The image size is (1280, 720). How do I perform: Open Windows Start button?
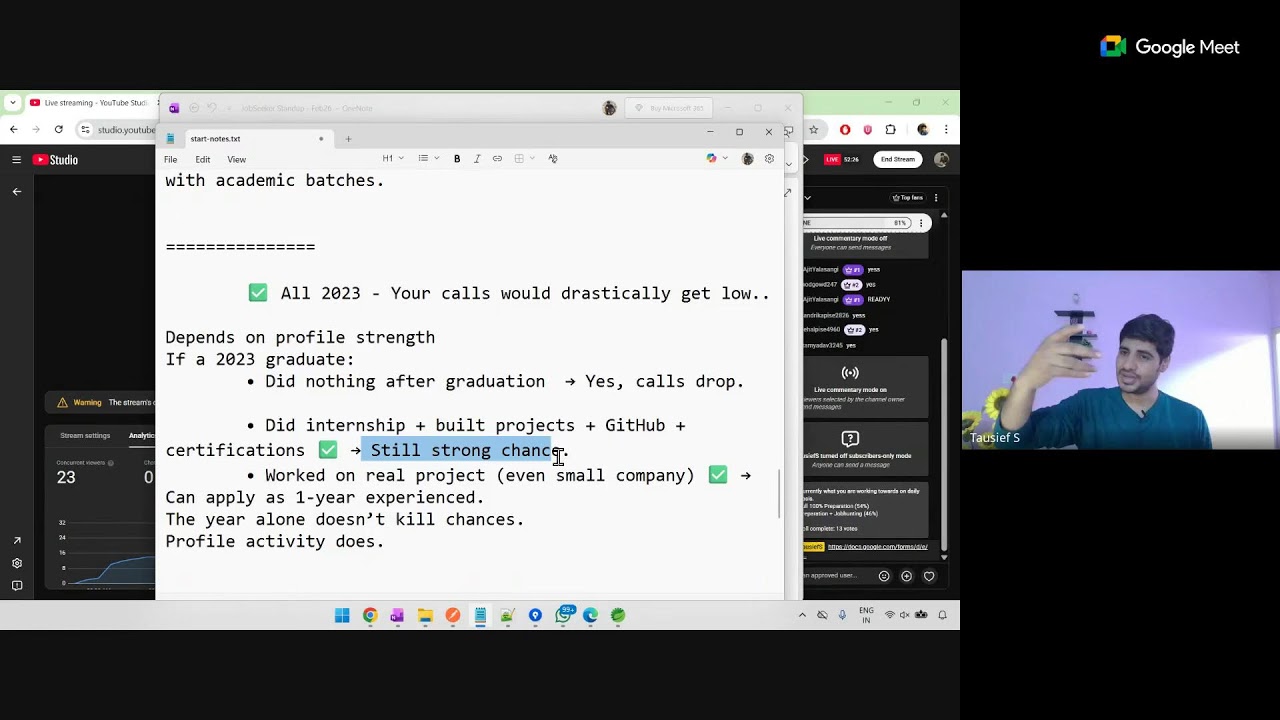(342, 615)
